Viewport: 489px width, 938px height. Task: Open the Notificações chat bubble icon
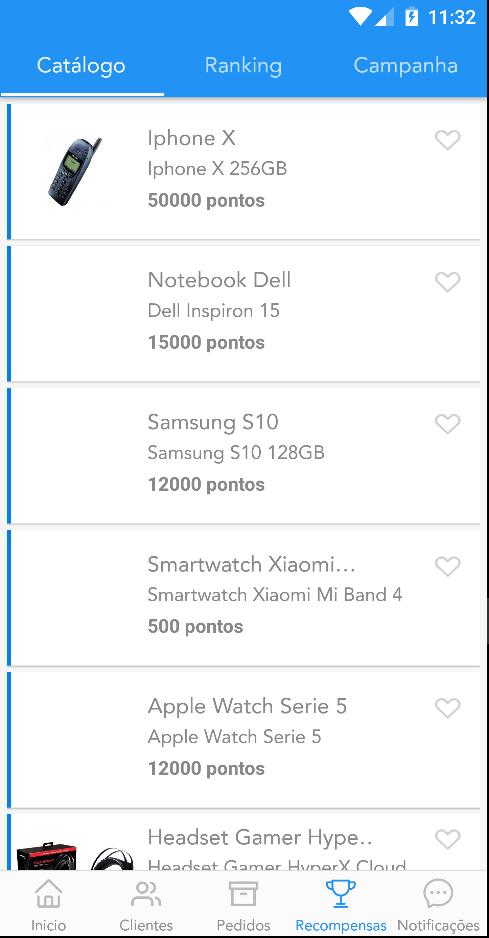[x=438, y=894]
